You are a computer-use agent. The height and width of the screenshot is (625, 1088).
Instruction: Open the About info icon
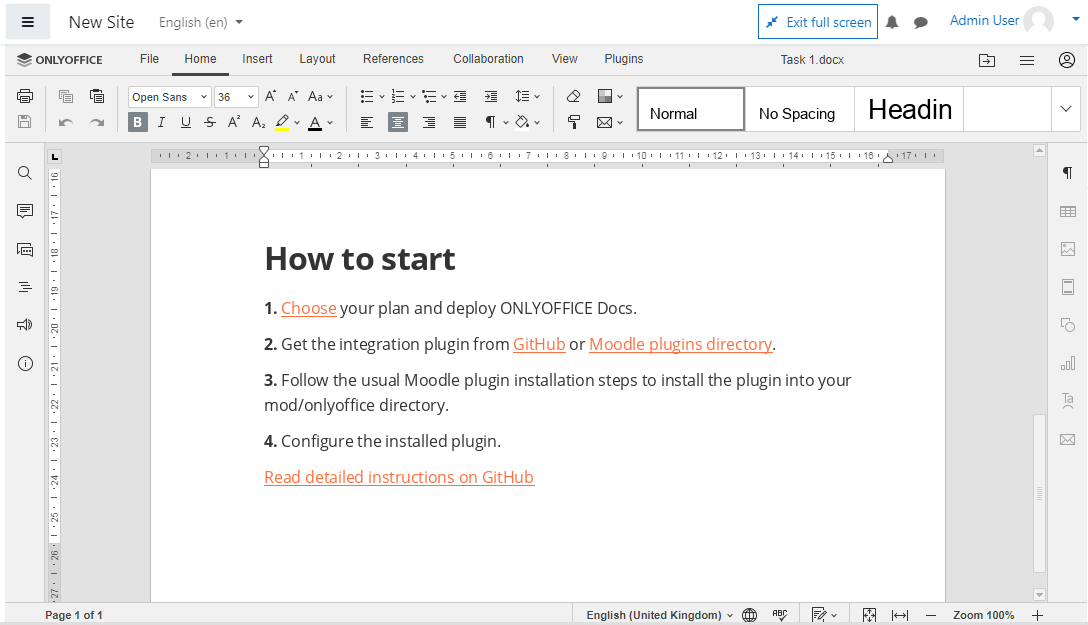pyautogui.click(x=25, y=363)
